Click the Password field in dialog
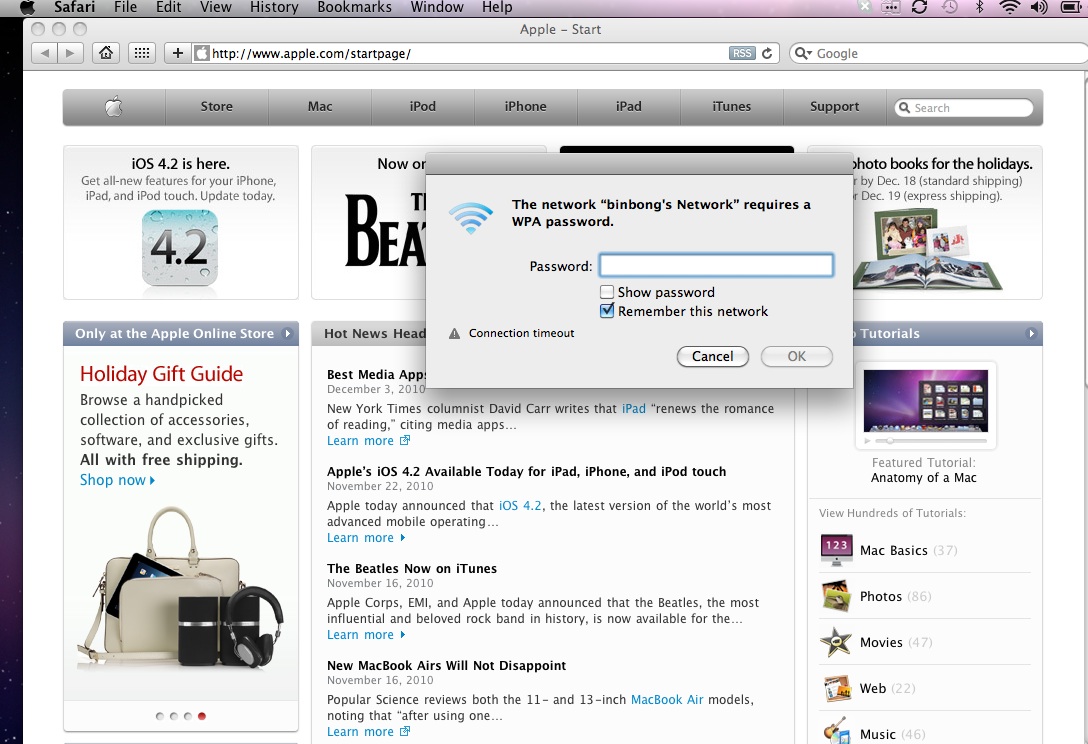Screen dimensions: 1088x744 [x=716, y=266]
